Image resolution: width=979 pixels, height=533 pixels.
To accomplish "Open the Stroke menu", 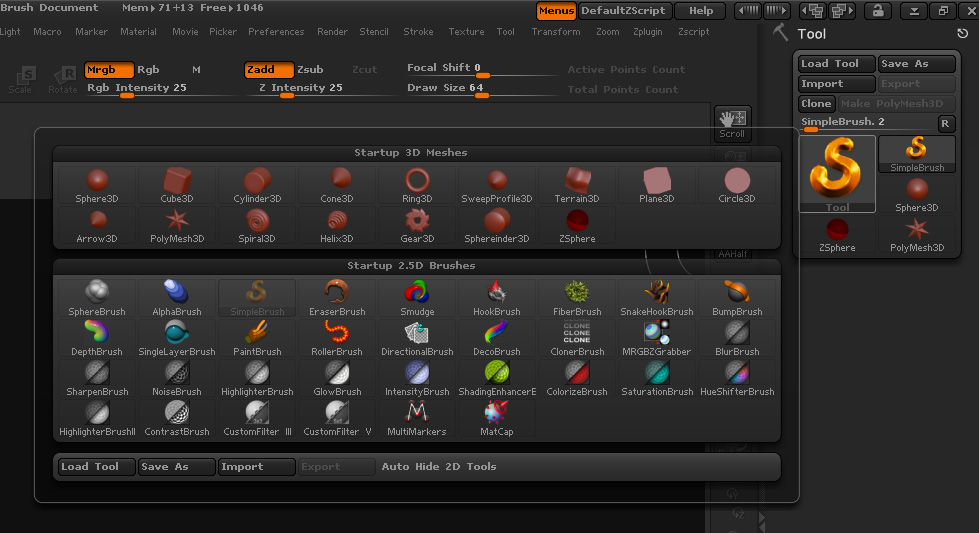I will pos(418,31).
